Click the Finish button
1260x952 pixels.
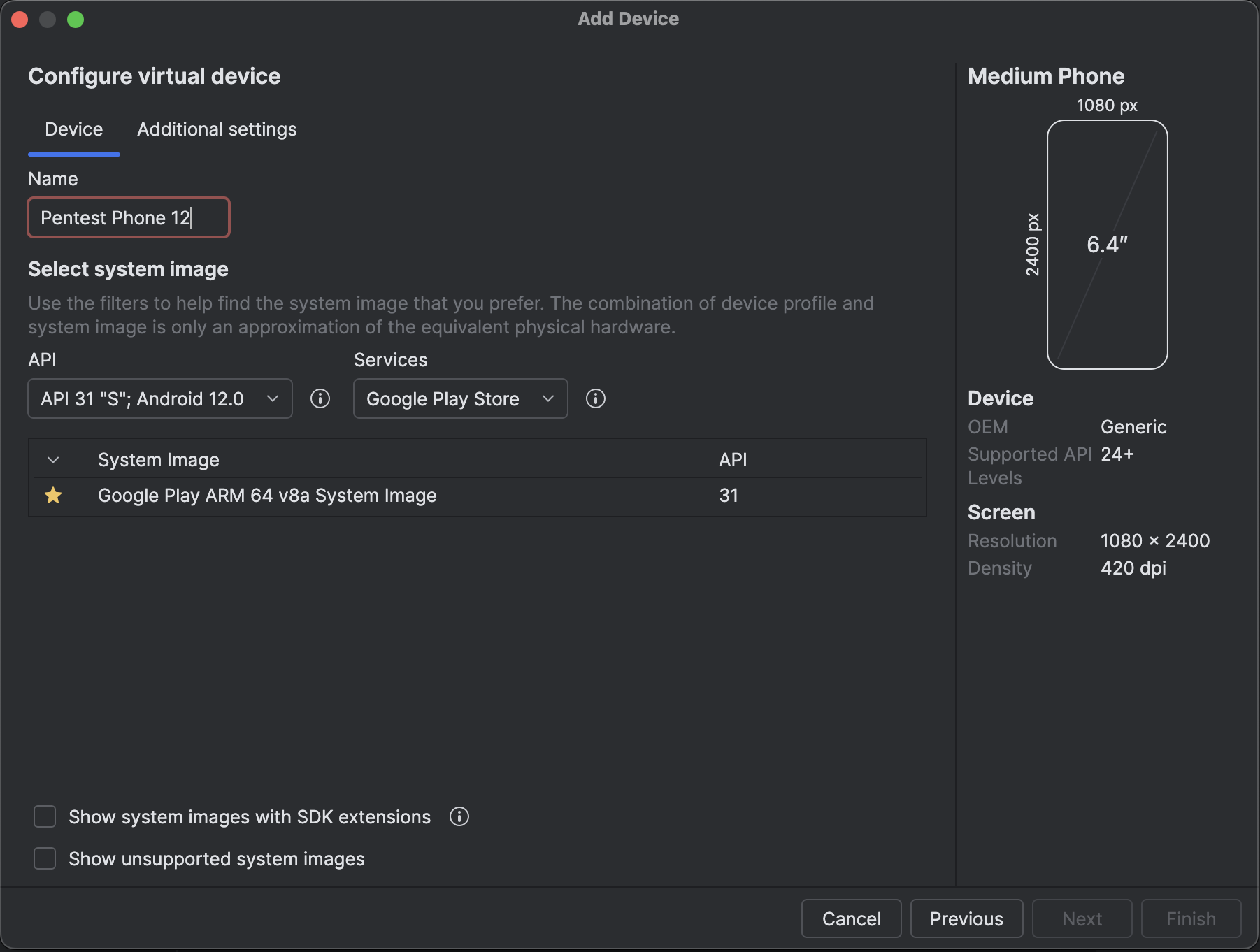tap(1191, 918)
